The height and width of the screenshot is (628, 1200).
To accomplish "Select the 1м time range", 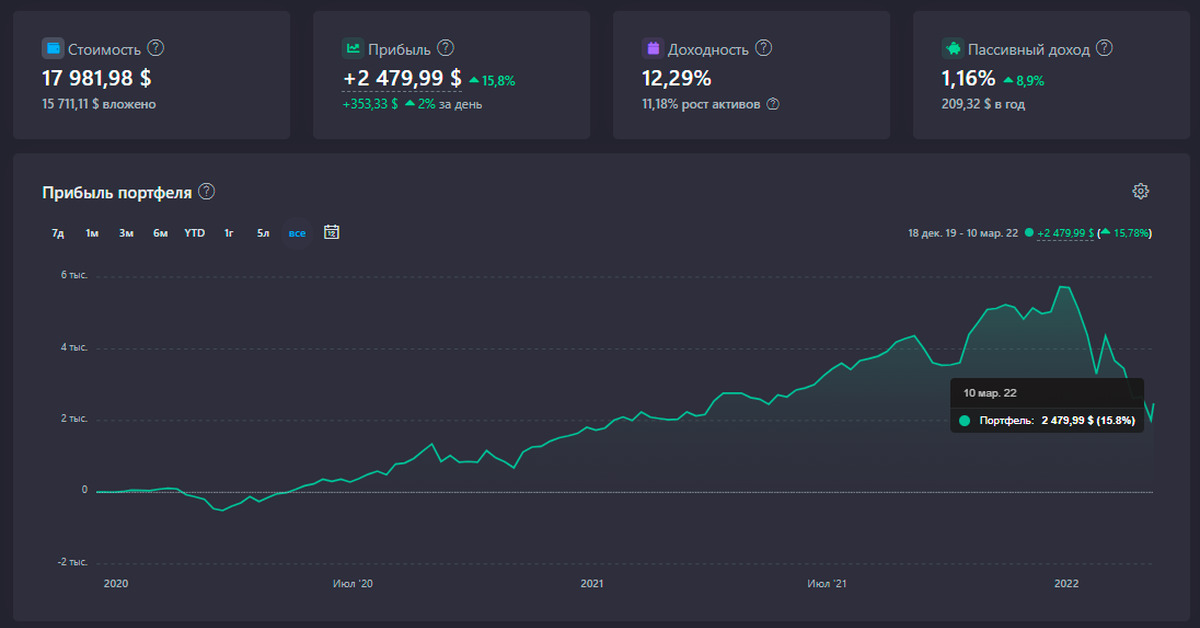I will point(92,233).
